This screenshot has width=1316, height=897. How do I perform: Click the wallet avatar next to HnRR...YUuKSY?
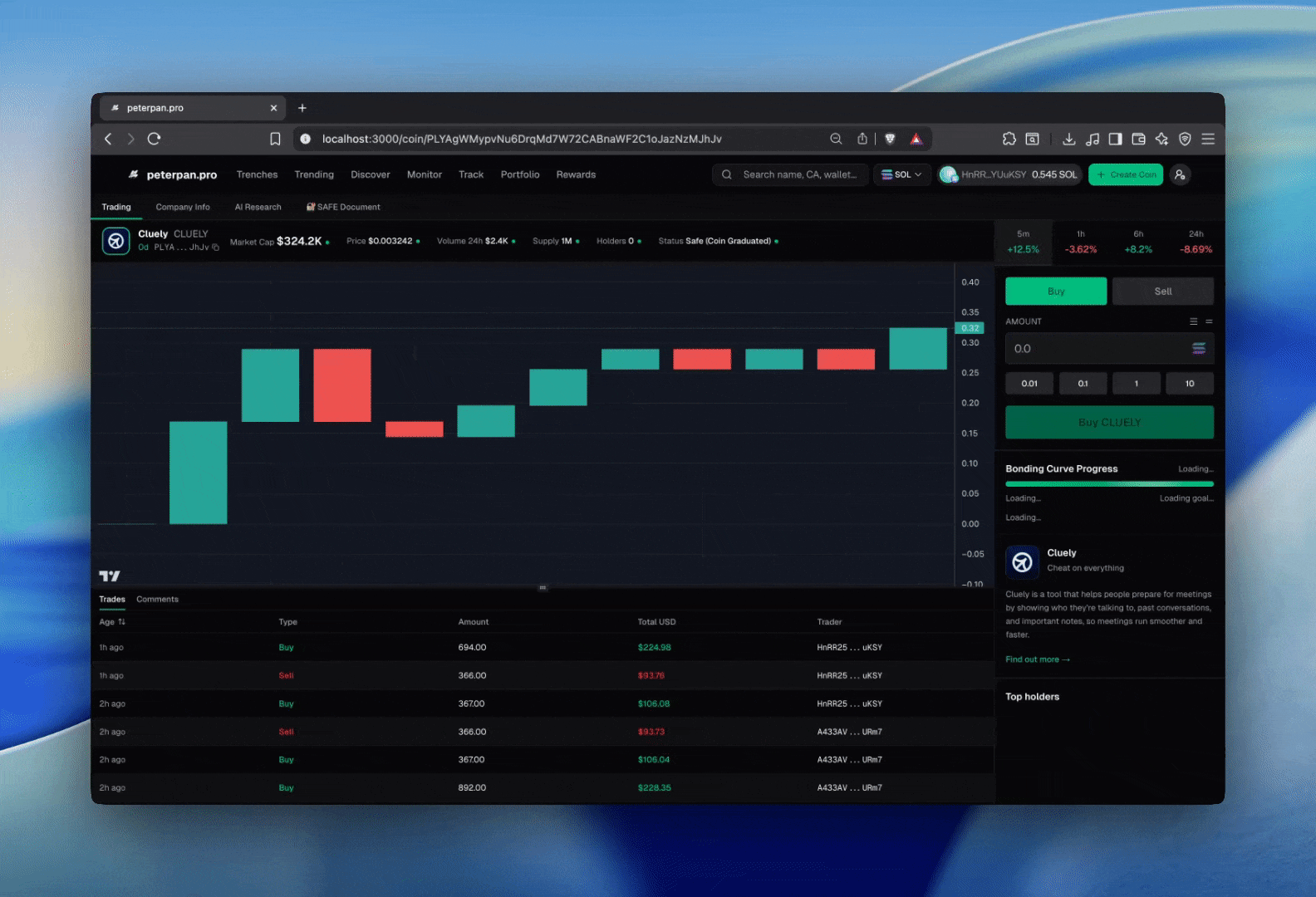(948, 174)
